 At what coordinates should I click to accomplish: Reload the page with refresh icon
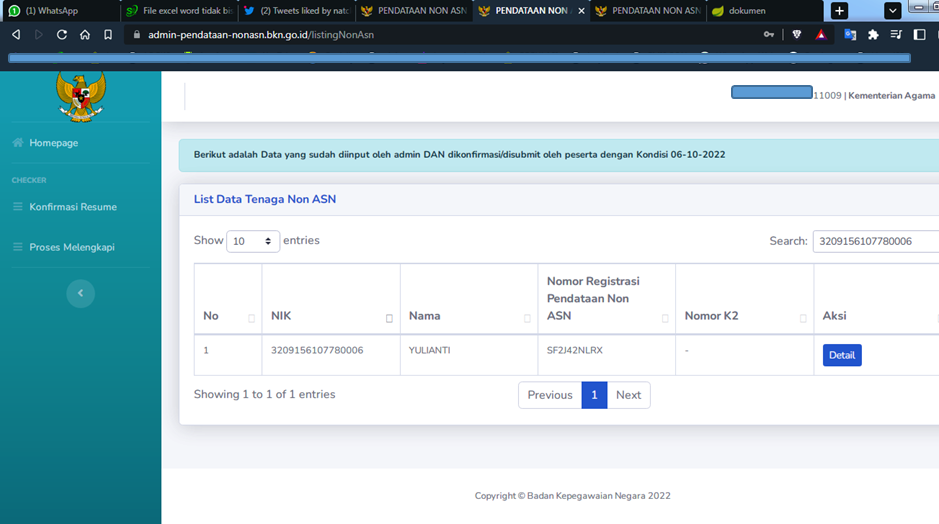(x=62, y=35)
